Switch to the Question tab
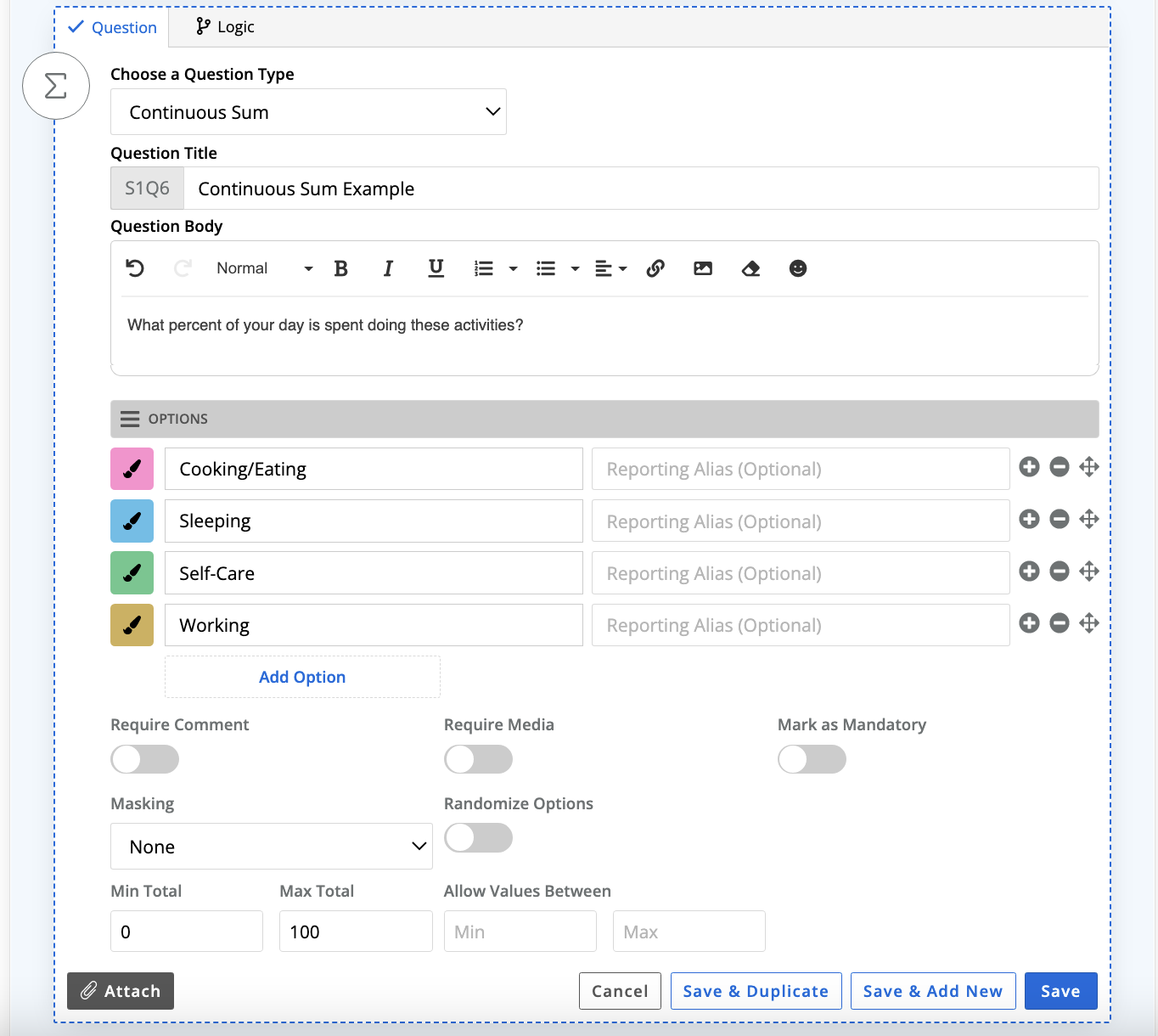This screenshot has width=1158, height=1036. click(113, 27)
